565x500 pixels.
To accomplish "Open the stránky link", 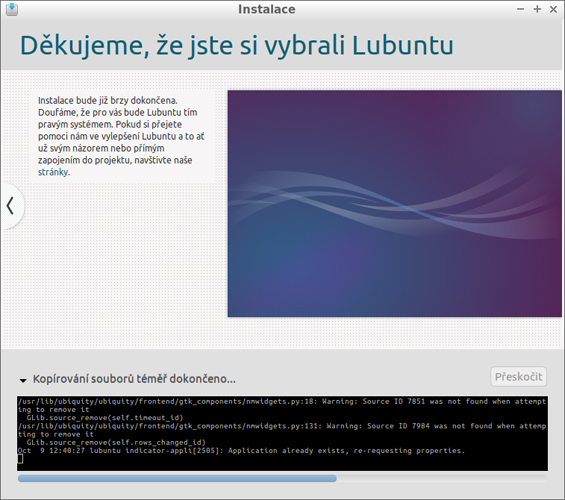I will (53, 172).
